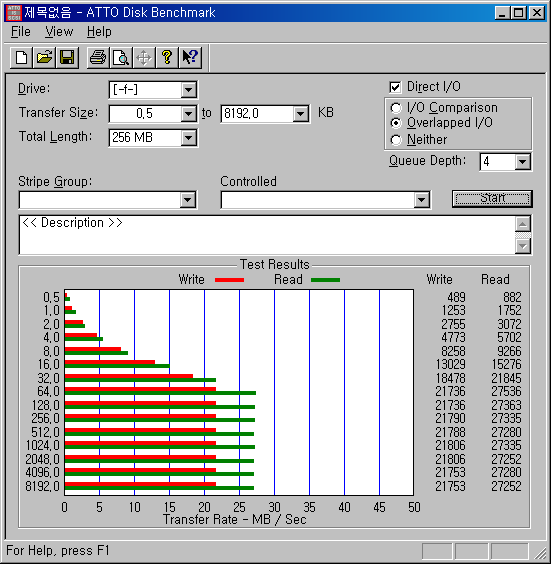Open the File menu
This screenshot has width=551, height=564.
(21, 32)
